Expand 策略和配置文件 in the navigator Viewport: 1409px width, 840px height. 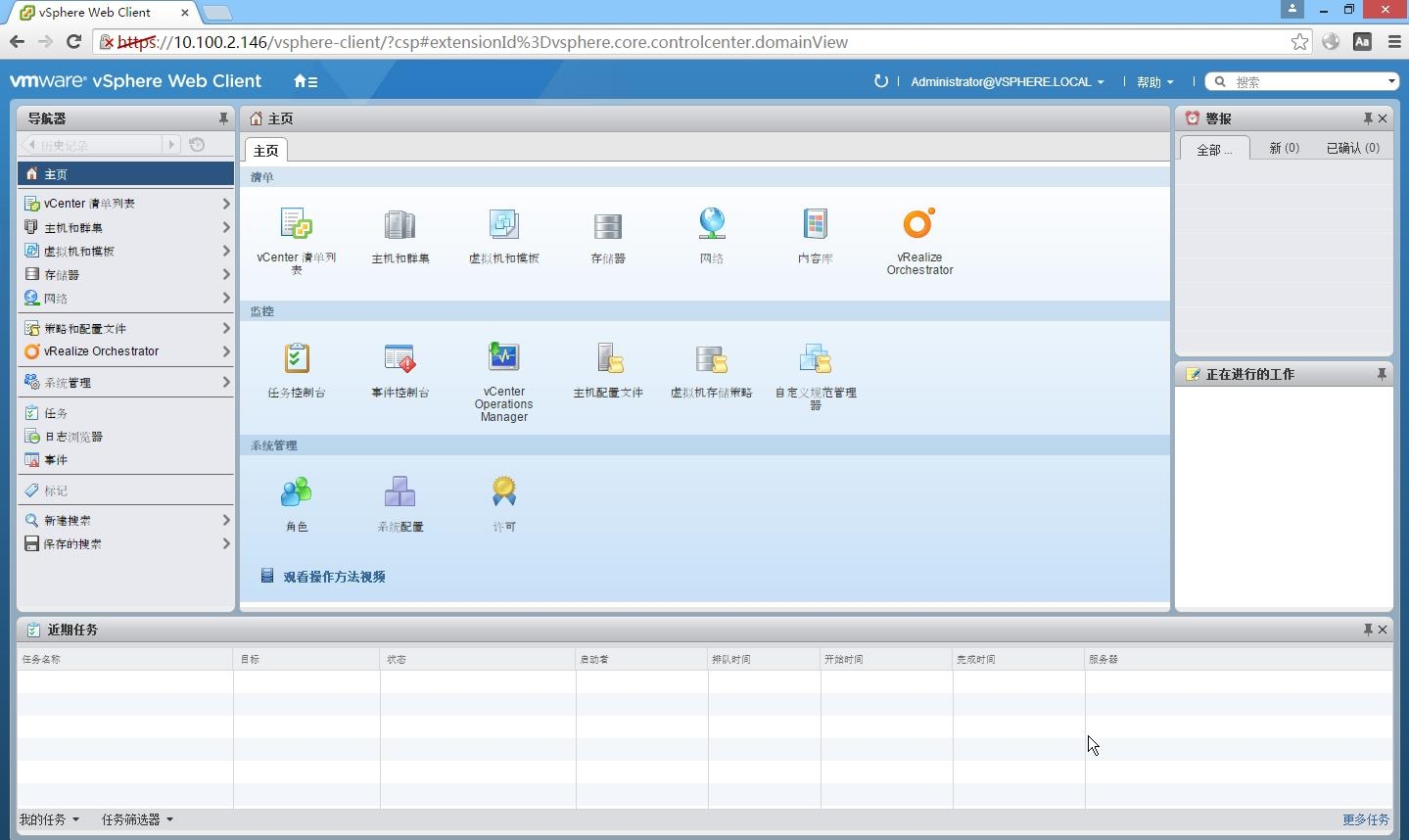pos(226,328)
